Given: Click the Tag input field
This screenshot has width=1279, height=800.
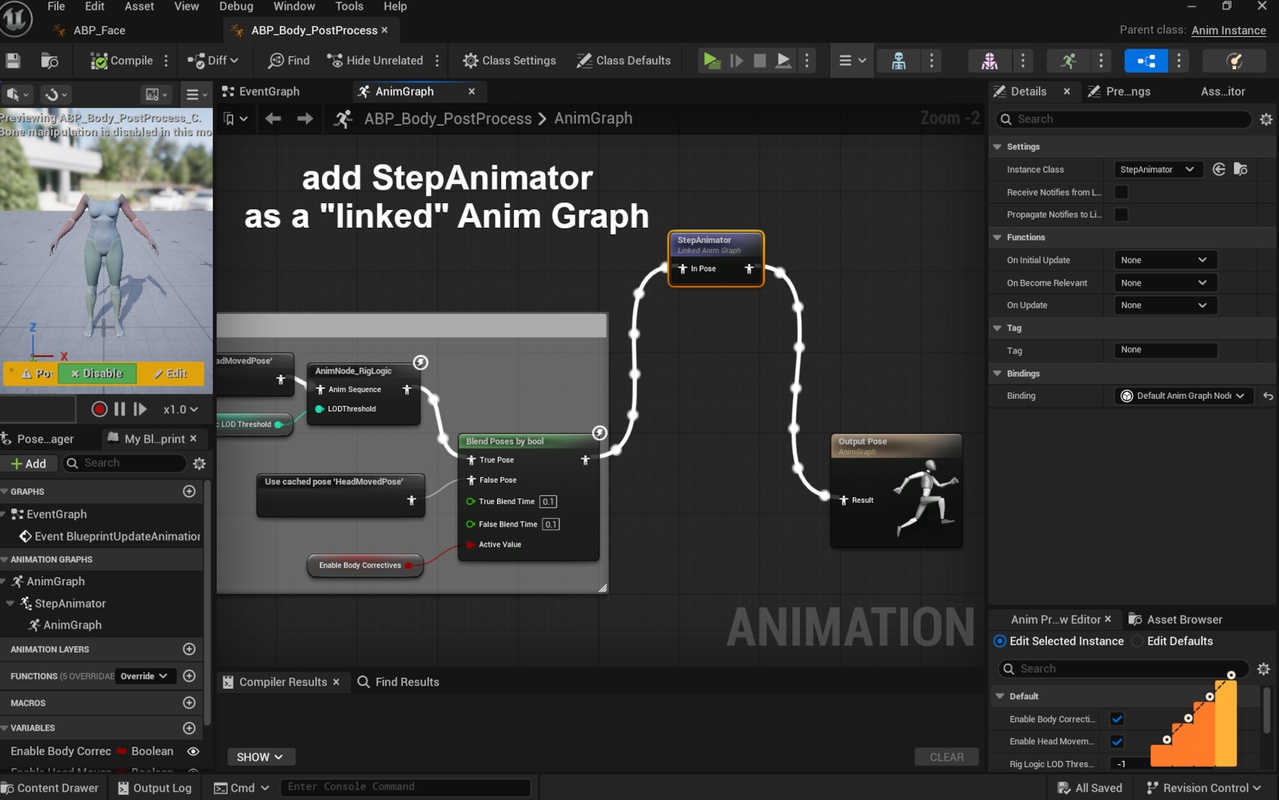Looking at the screenshot, I should point(1166,350).
